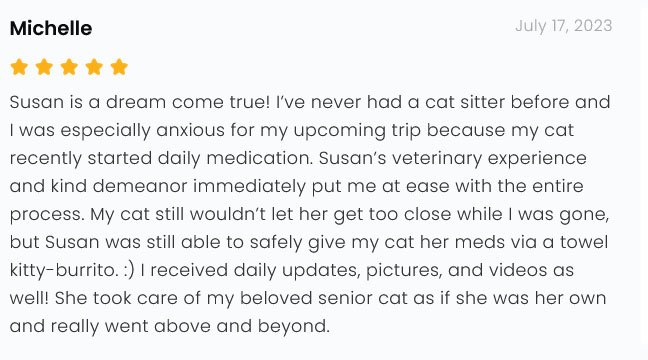Click the word 'veterinary' in the review
The height and width of the screenshot is (360, 648).
tap(437, 159)
